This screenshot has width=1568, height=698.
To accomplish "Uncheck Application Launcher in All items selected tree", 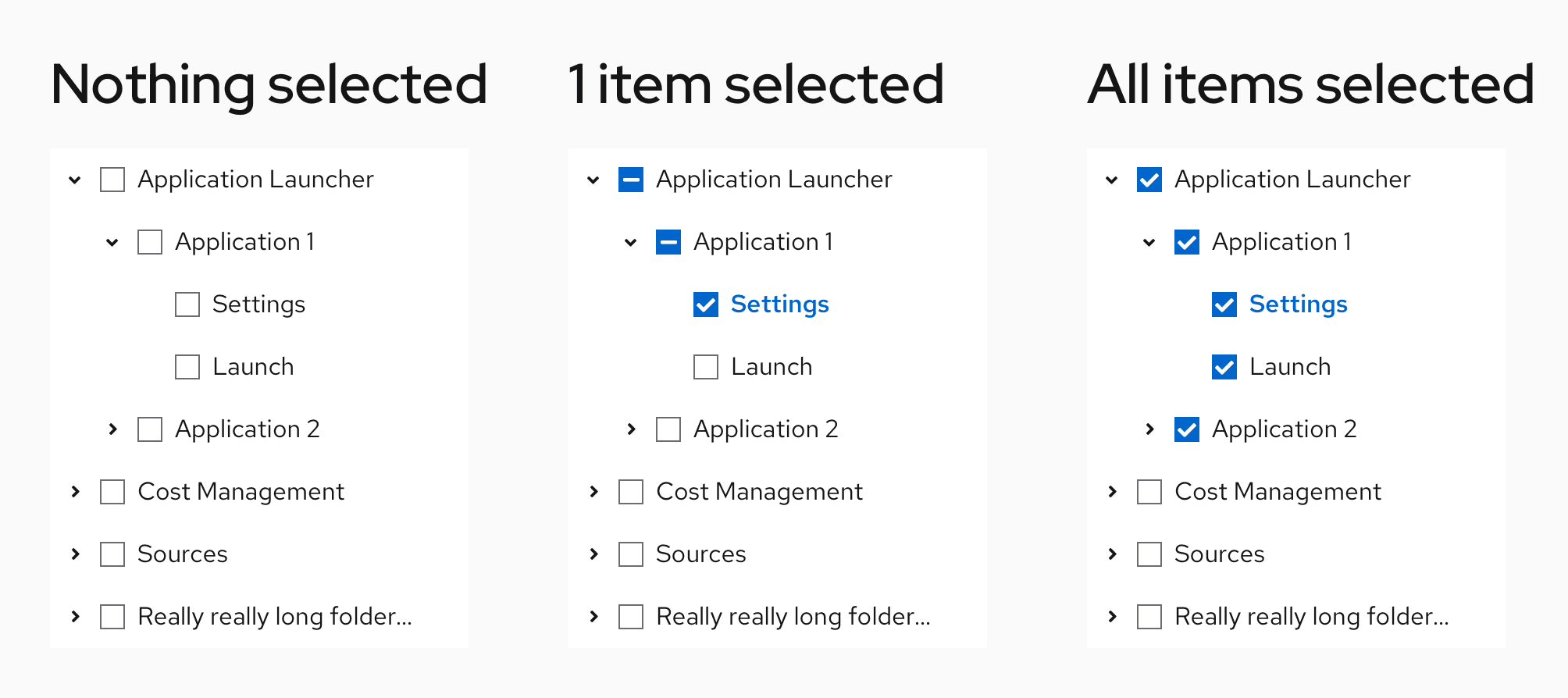I will click(1149, 180).
